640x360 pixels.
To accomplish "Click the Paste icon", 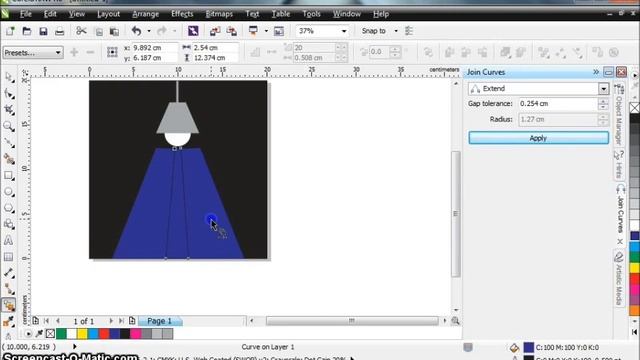I will pos(114,31).
